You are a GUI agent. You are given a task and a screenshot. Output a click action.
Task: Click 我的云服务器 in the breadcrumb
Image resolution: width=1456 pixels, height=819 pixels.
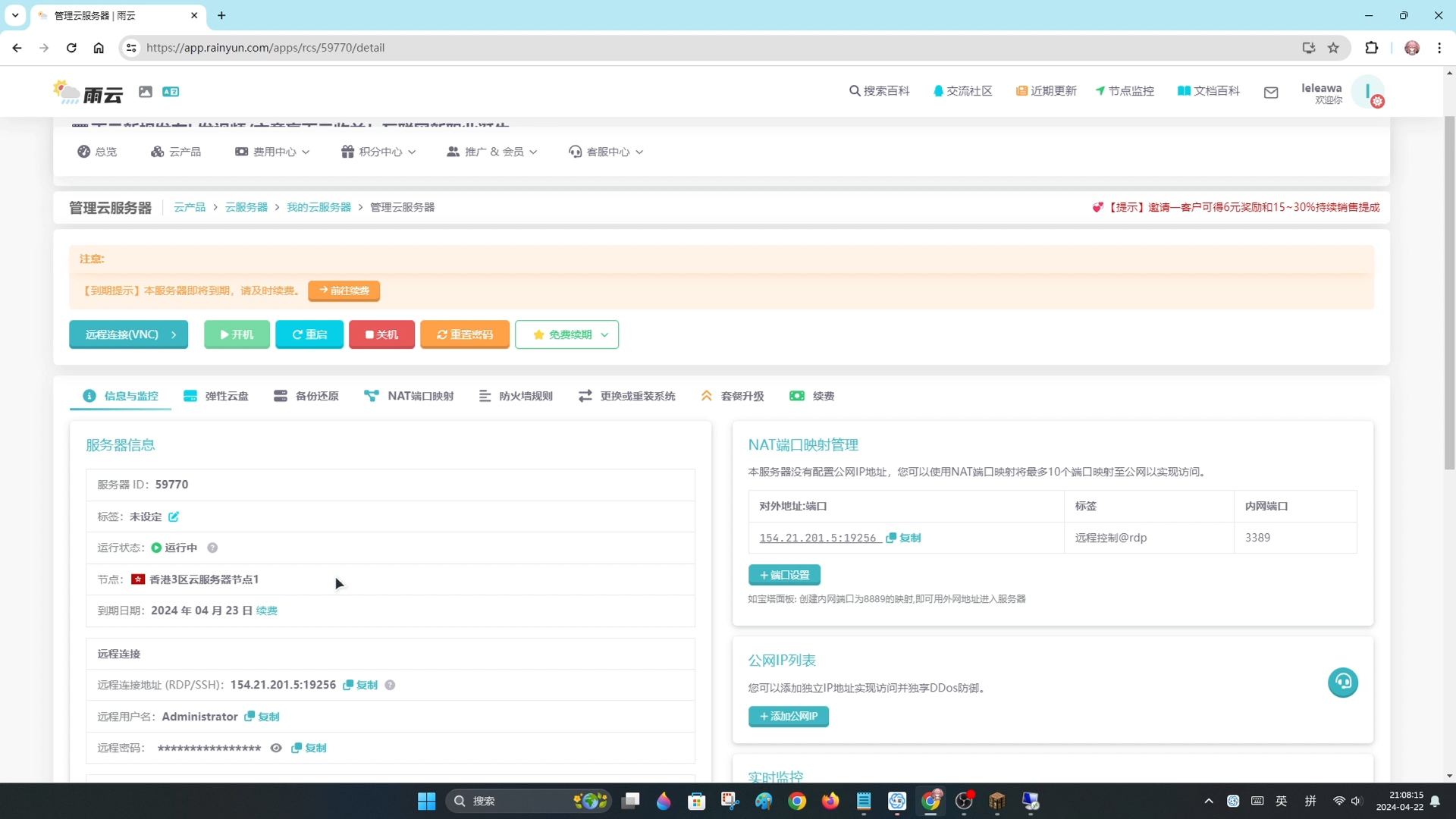(318, 207)
